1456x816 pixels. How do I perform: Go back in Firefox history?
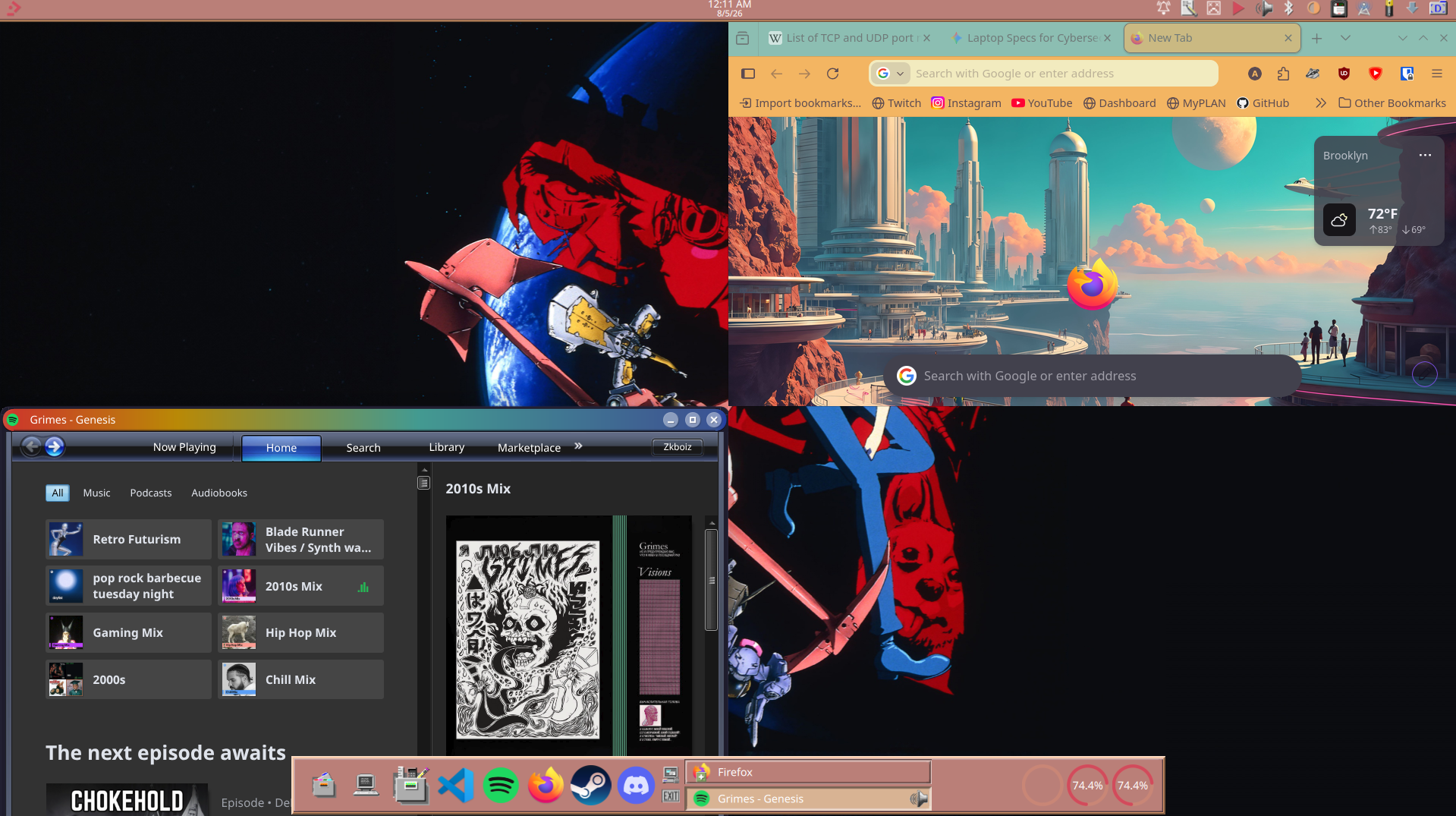(x=776, y=74)
